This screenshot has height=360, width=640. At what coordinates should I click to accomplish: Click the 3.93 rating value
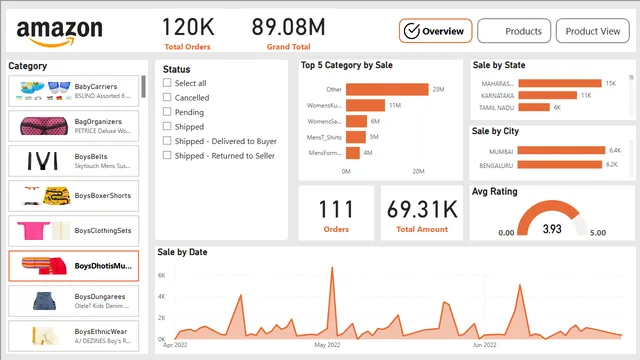(x=552, y=229)
